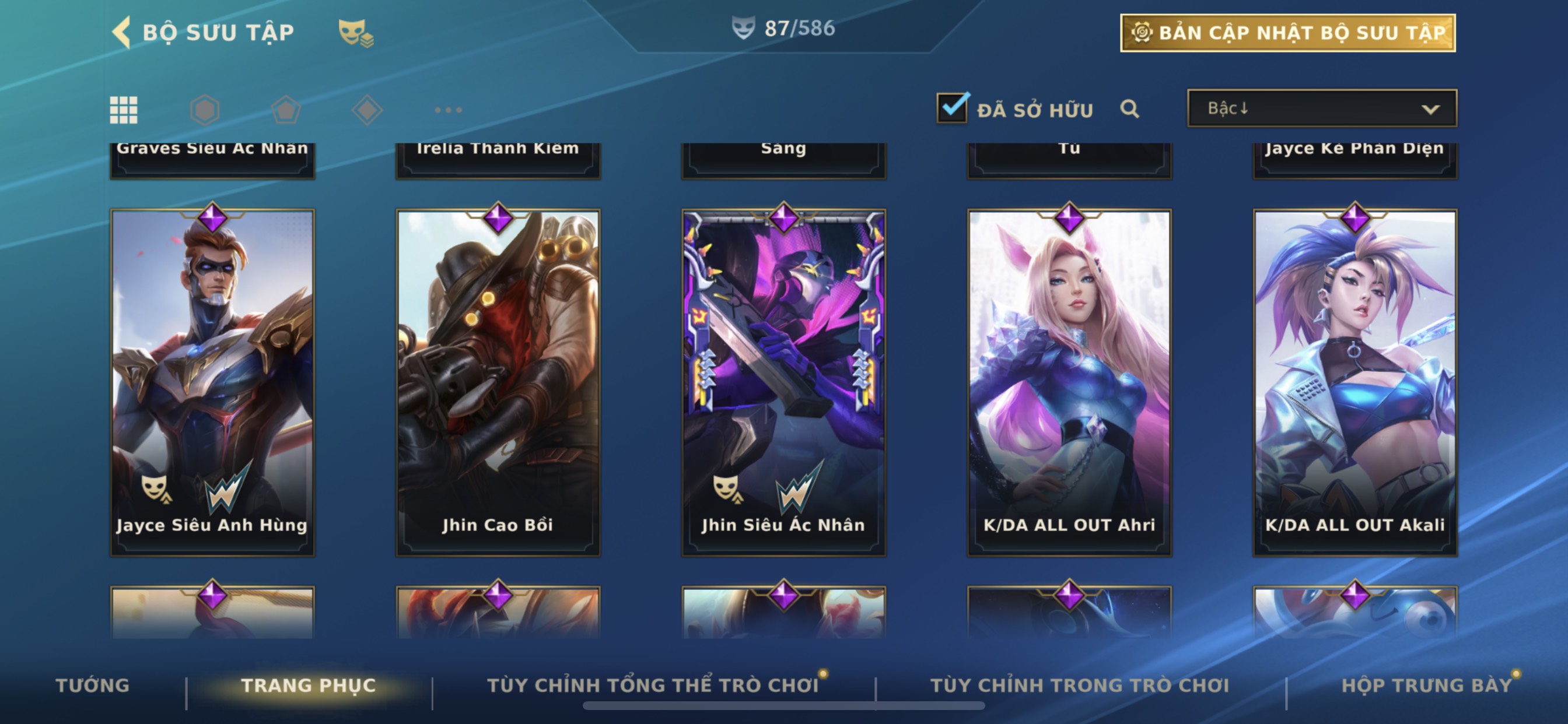Show more filters via the three dots

449,110
